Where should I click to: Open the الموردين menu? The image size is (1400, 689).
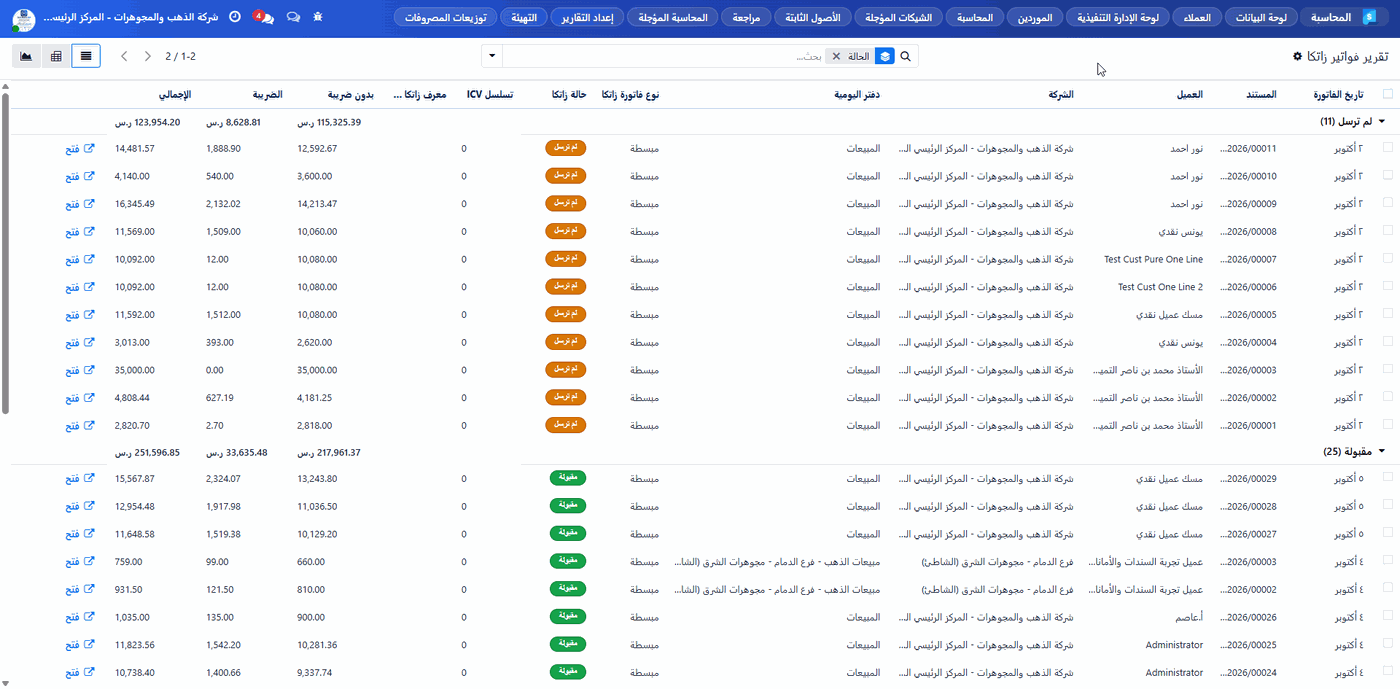pyautogui.click(x=1034, y=18)
